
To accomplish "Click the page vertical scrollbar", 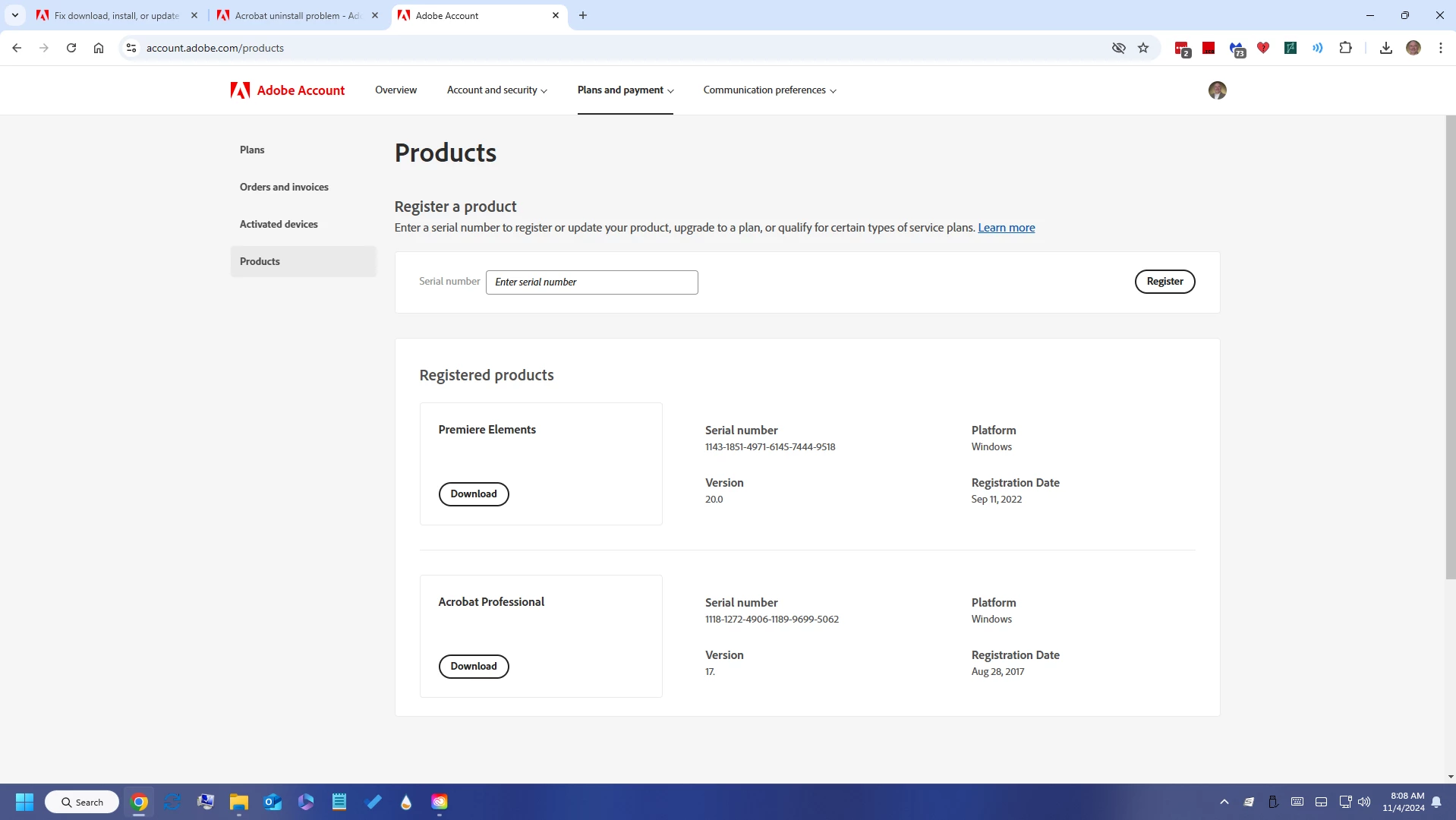I will [1450, 347].
